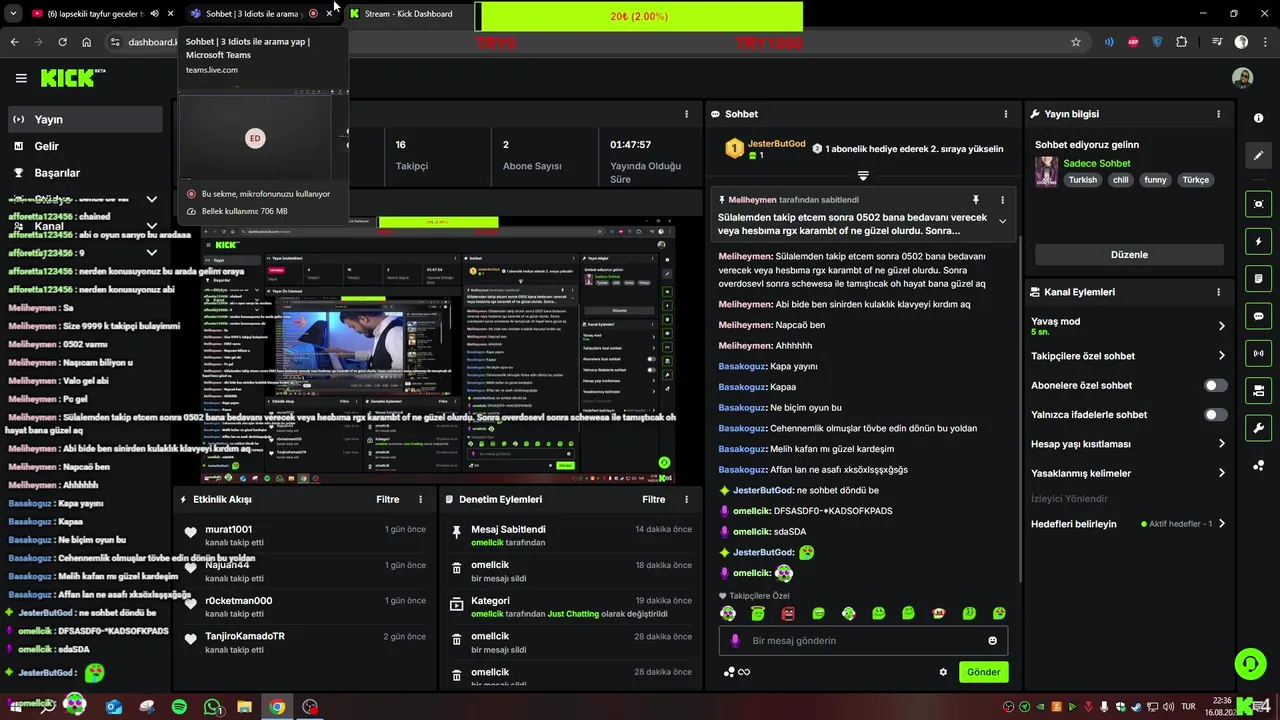
Task: Open WhatsApp from the taskbar
Action: click(212, 707)
